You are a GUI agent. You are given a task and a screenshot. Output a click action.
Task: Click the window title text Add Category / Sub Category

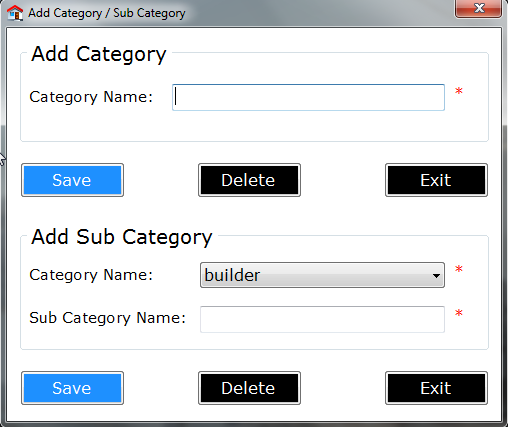click(107, 13)
